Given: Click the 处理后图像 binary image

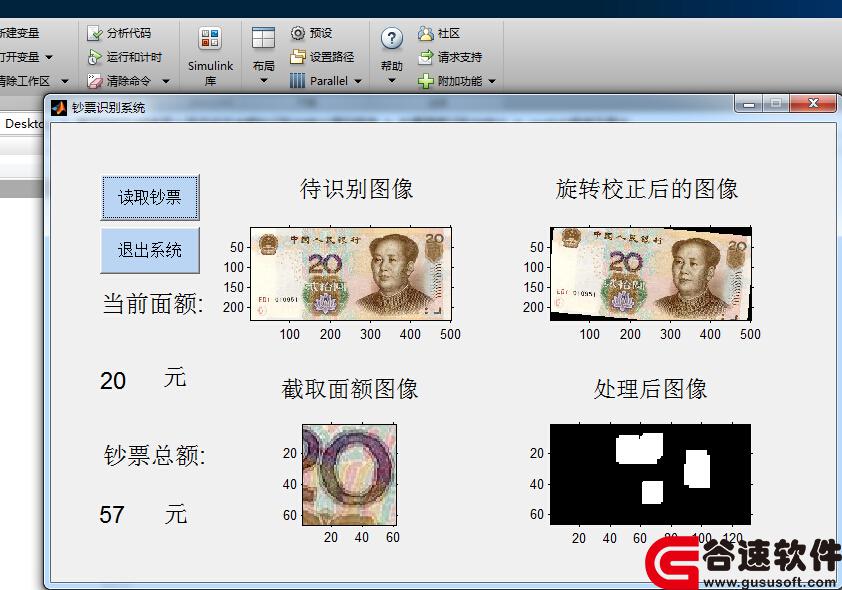Looking at the screenshot, I should click(x=650, y=475).
